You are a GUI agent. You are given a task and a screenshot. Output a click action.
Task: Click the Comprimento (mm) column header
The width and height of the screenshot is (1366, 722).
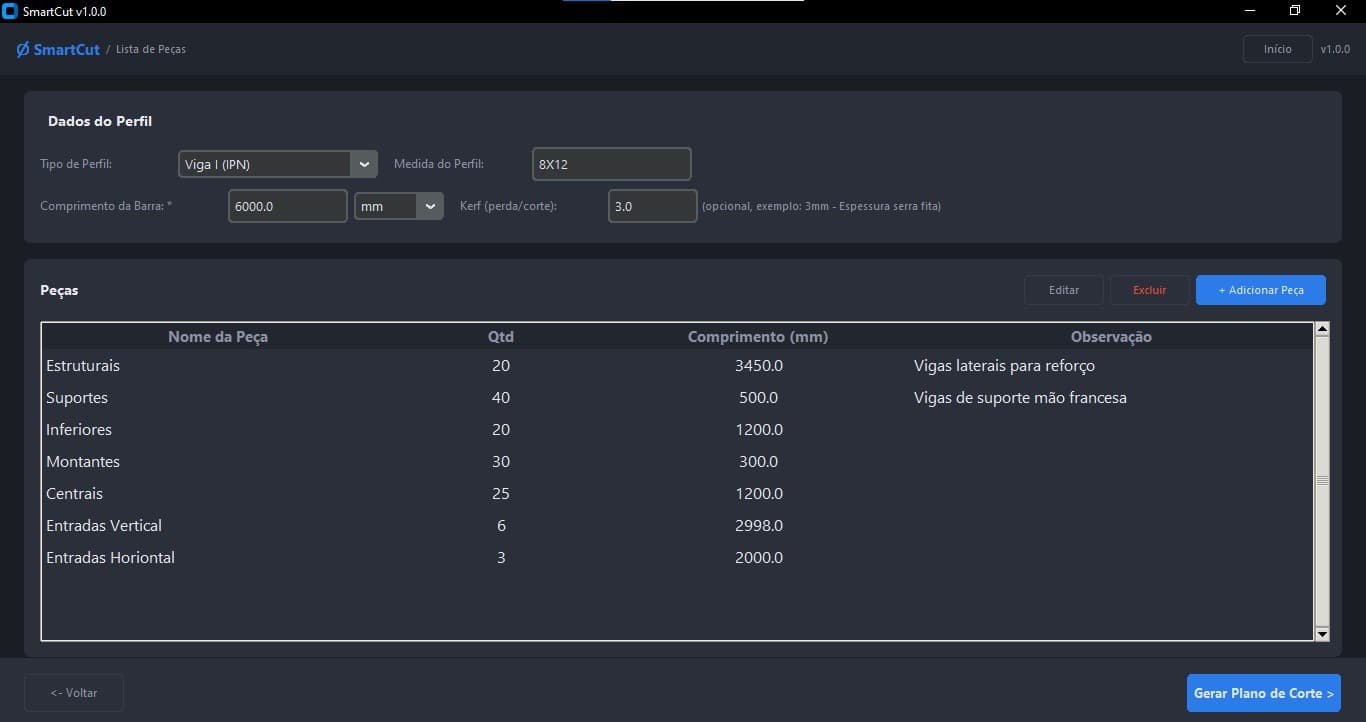pyautogui.click(x=758, y=337)
